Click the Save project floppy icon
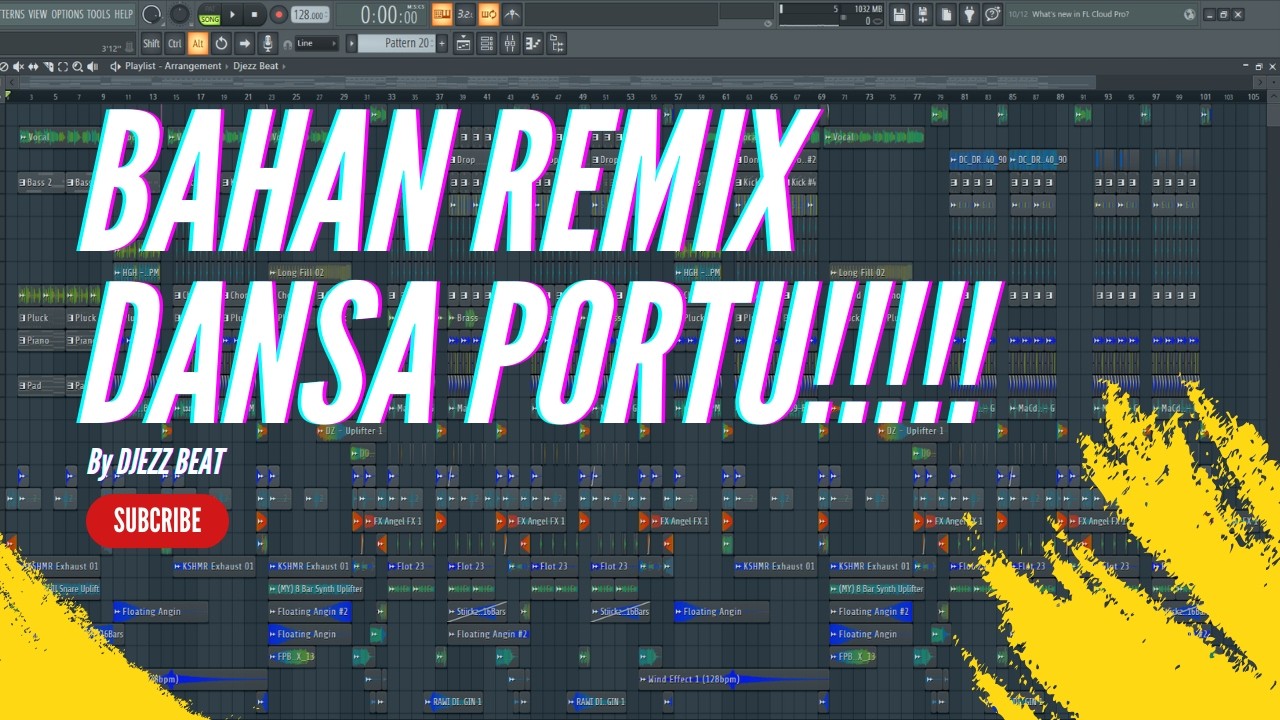This screenshot has width=1280, height=720. pos(900,14)
